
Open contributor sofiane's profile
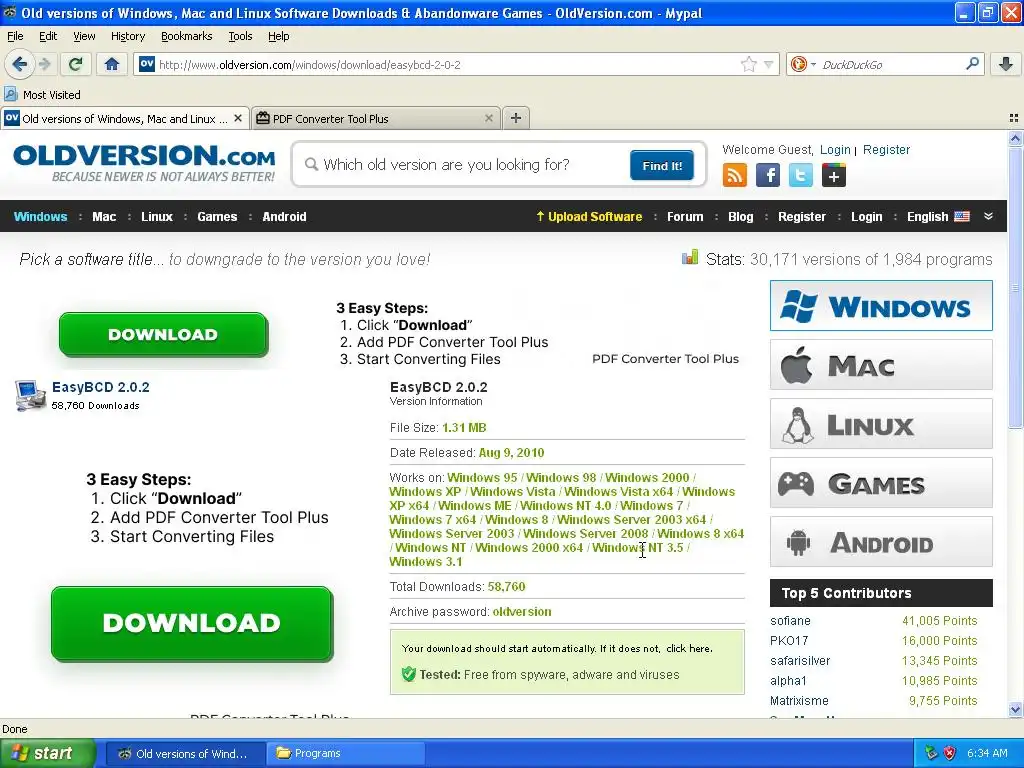coord(790,621)
